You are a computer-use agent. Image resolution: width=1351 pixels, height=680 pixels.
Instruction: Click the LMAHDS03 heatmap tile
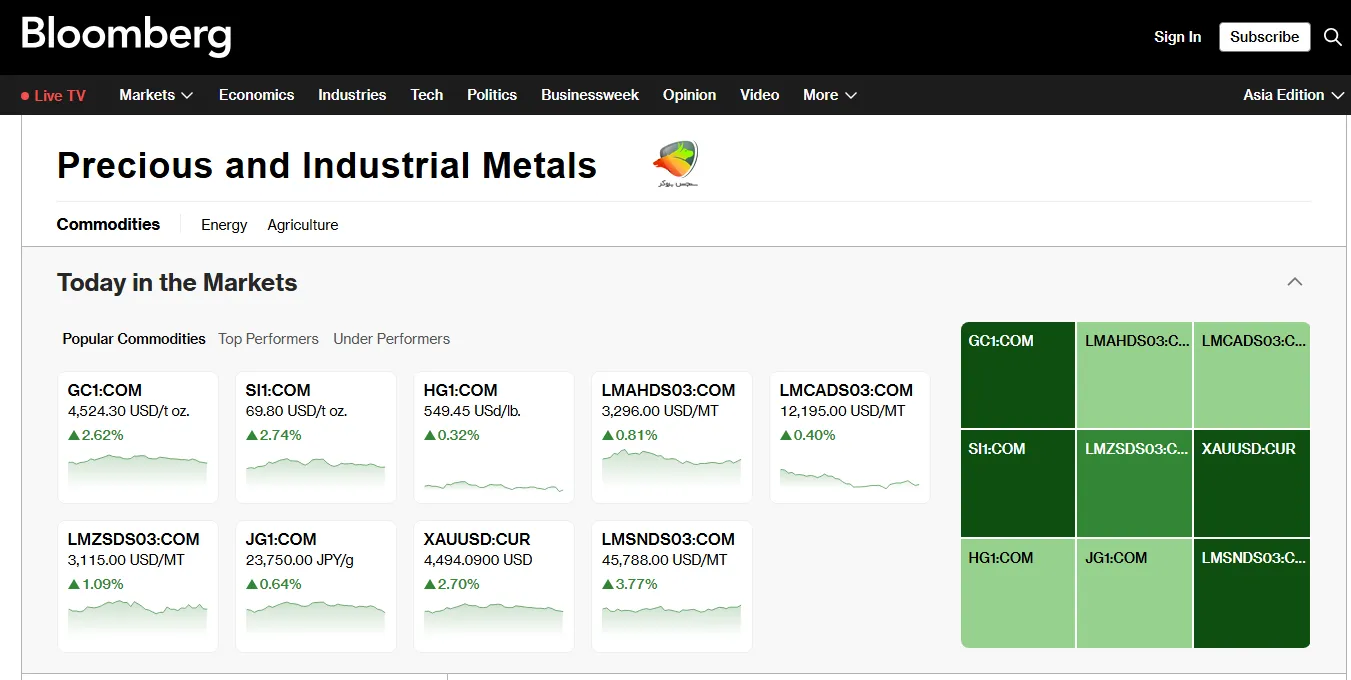(1135, 375)
